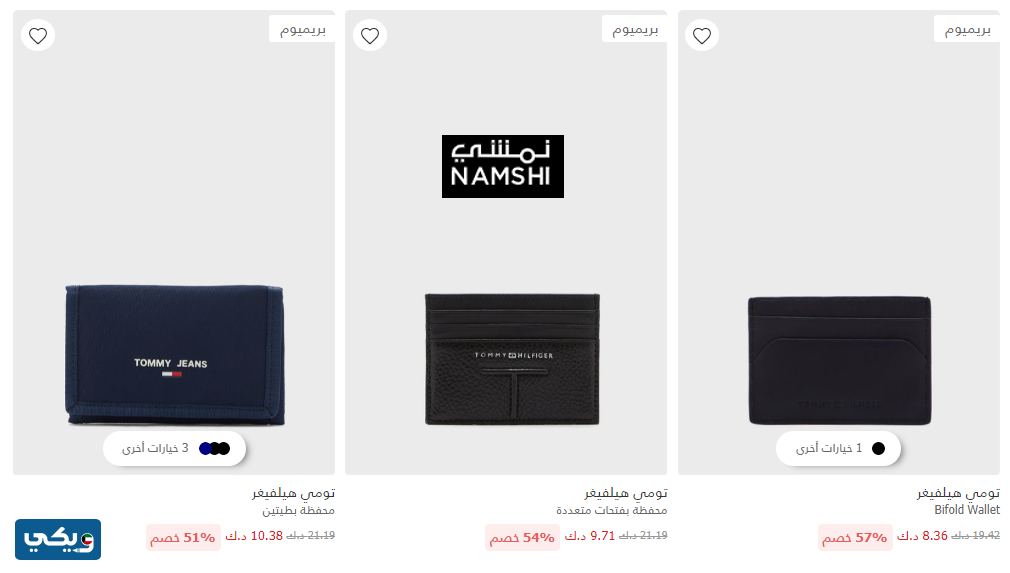1010x573 pixels.
Task: Open the محفظة بطيتين product title
Action: tap(298, 510)
